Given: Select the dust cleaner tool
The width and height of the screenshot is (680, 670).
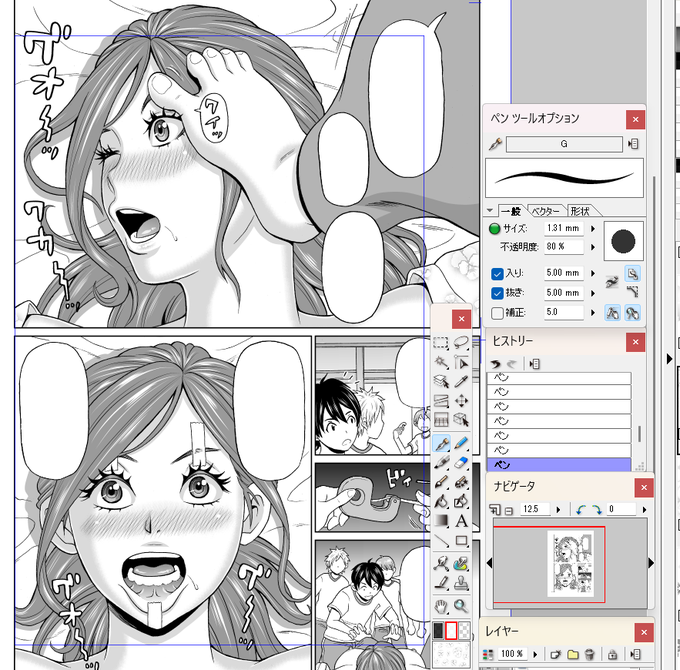Looking at the screenshot, I should click(461, 564).
